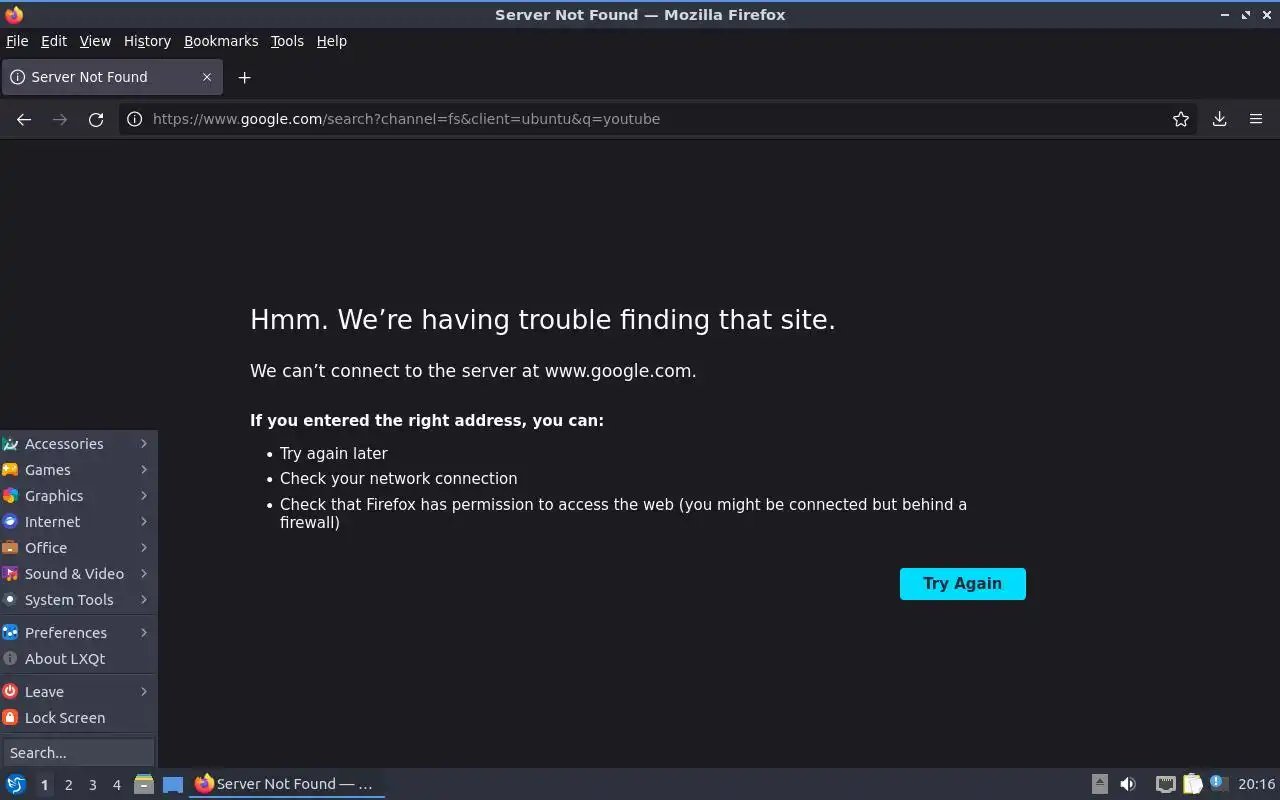The height and width of the screenshot is (800, 1280).
Task: Expand the Leave submenu
Action: click(x=78, y=692)
